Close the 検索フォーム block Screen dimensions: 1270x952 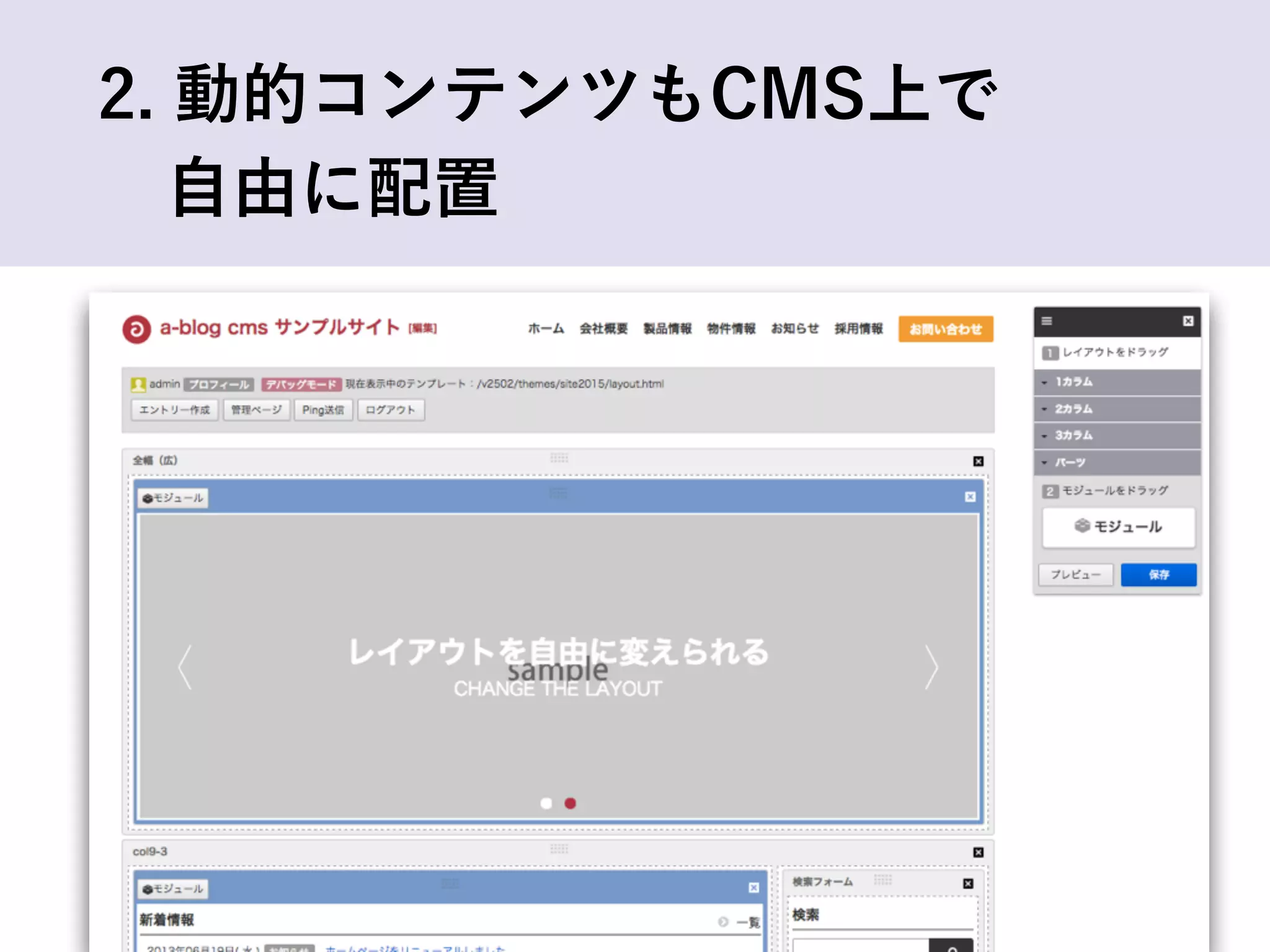968,883
